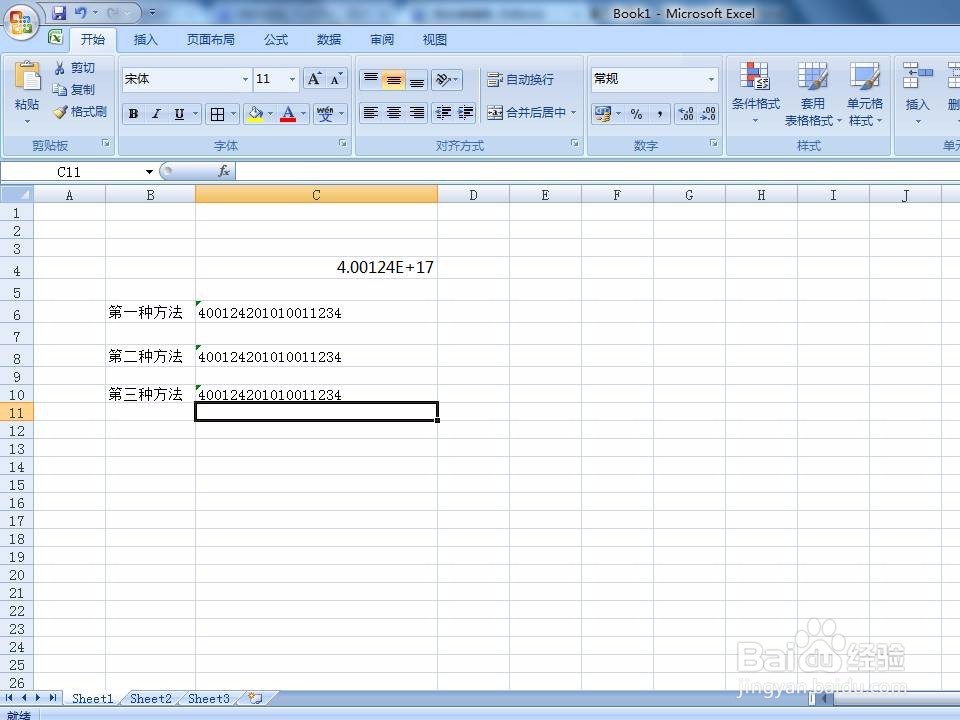Apply red font color

pos(288,114)
